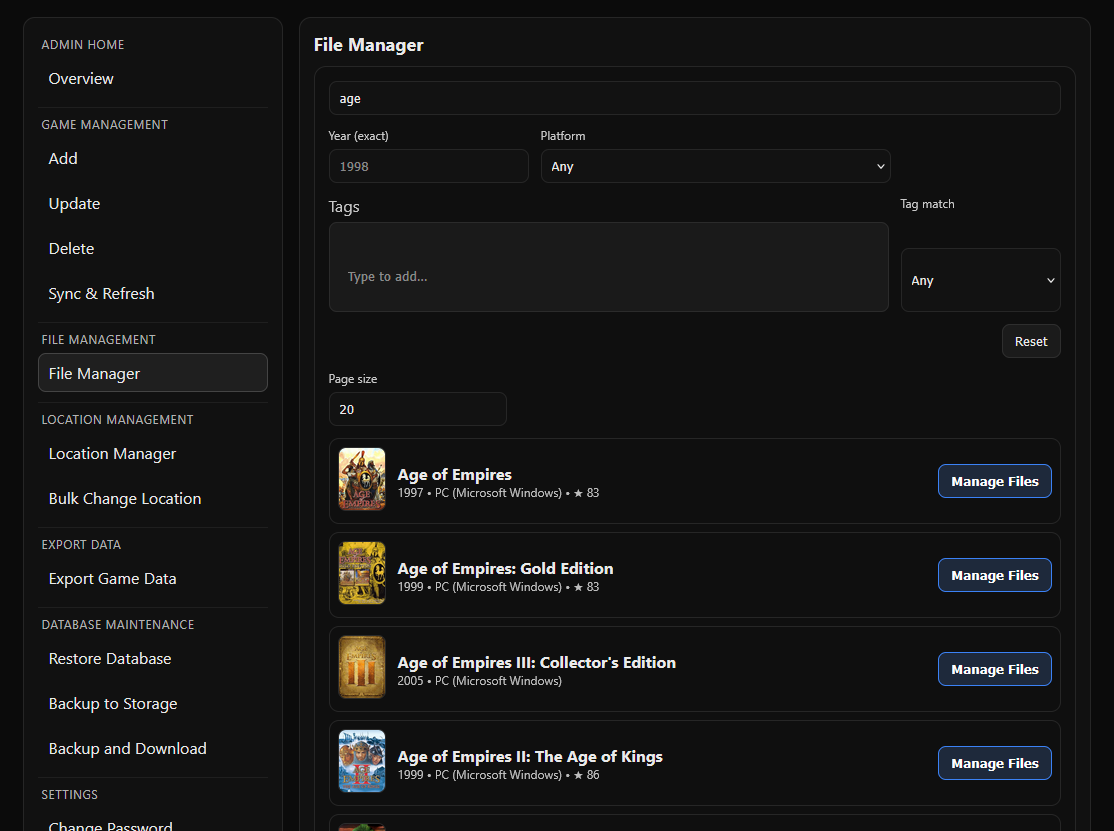Click the Gold Edition cover thumbnail
Screen dimensions: 1114x831
click(x=362, y=573)
